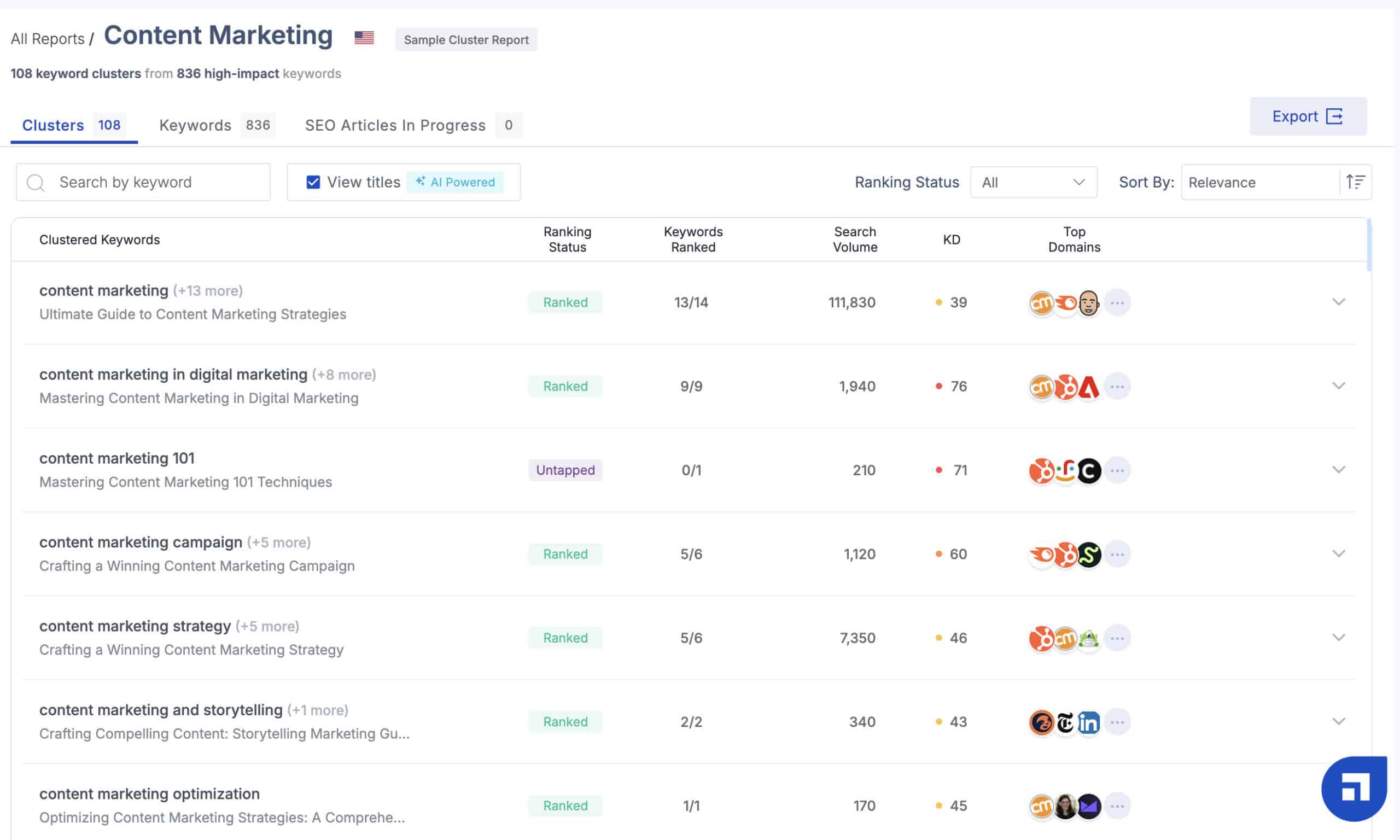Click the +1 more text in storytelling row
Viewport: 1400px width, 840px height.
point(318,710)
